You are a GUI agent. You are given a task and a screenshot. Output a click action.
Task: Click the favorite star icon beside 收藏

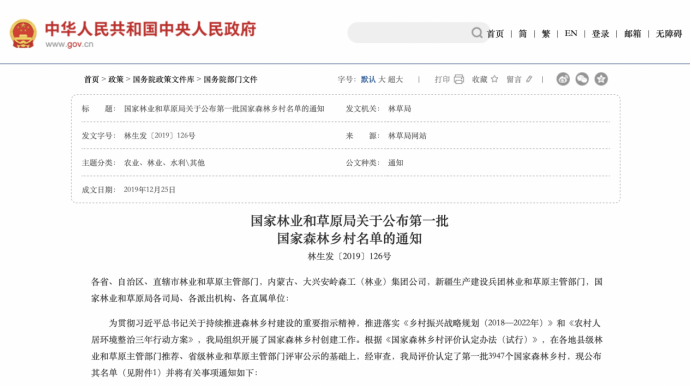coord(494,79)
